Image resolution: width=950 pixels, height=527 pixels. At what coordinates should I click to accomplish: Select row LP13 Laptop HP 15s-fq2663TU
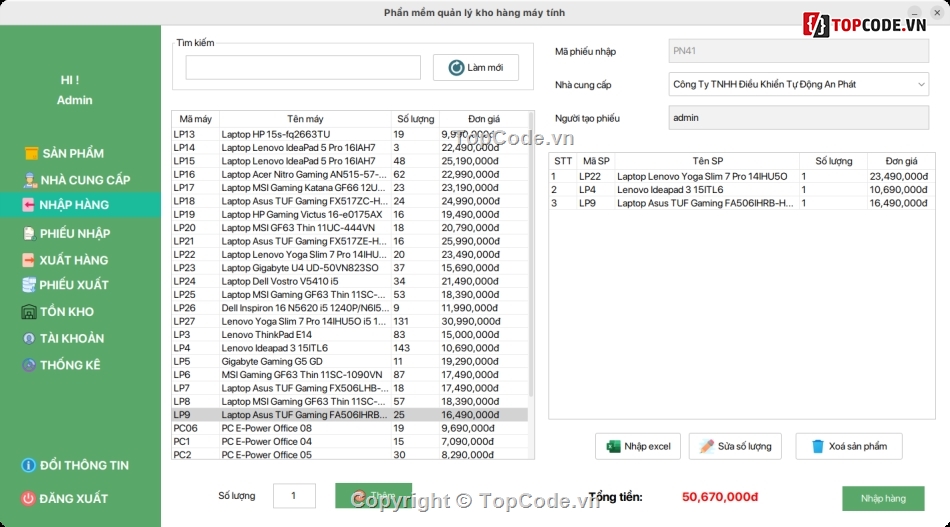[x=350, y=134]
